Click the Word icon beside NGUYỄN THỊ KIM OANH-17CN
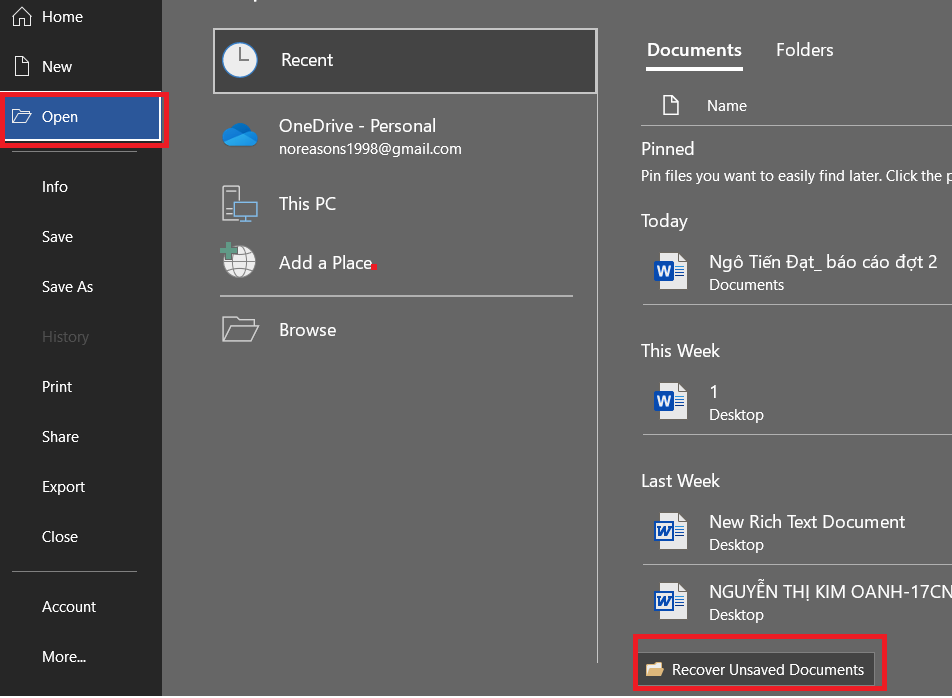 [669, 601]
